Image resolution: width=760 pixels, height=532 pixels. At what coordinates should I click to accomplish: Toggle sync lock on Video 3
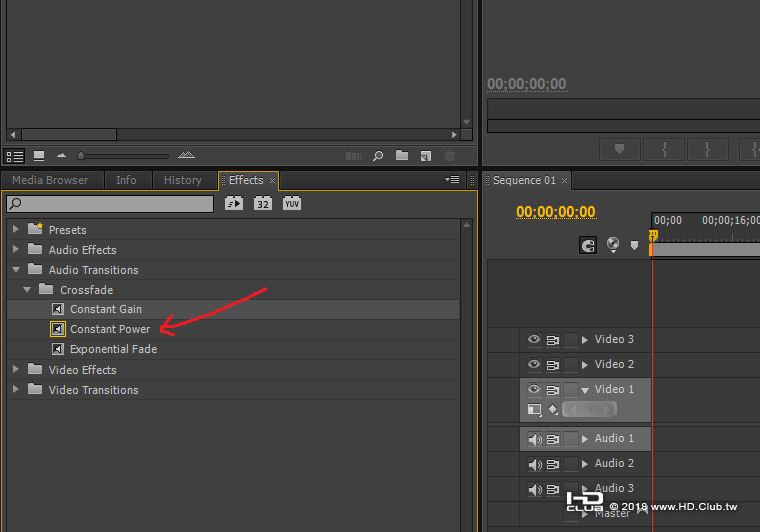point(553,340)
